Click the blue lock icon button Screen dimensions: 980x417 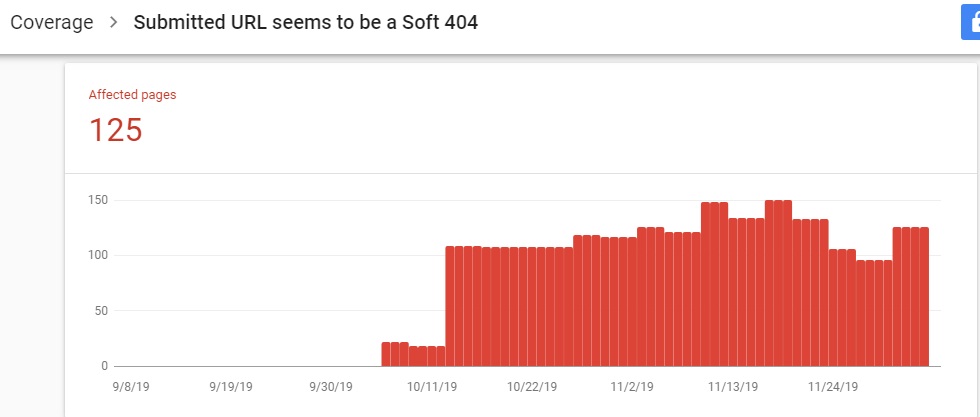[x=970, y=24]
